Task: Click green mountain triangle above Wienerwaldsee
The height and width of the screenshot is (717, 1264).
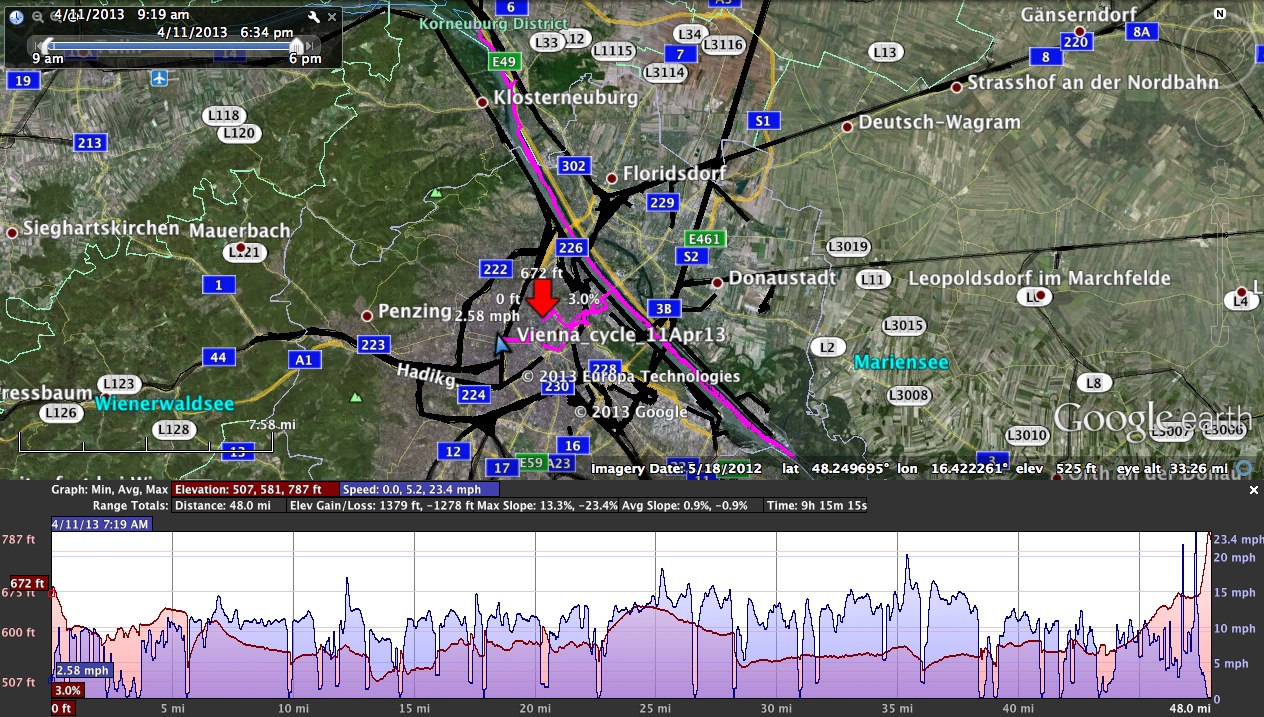Action: click(x=355, y=397)
